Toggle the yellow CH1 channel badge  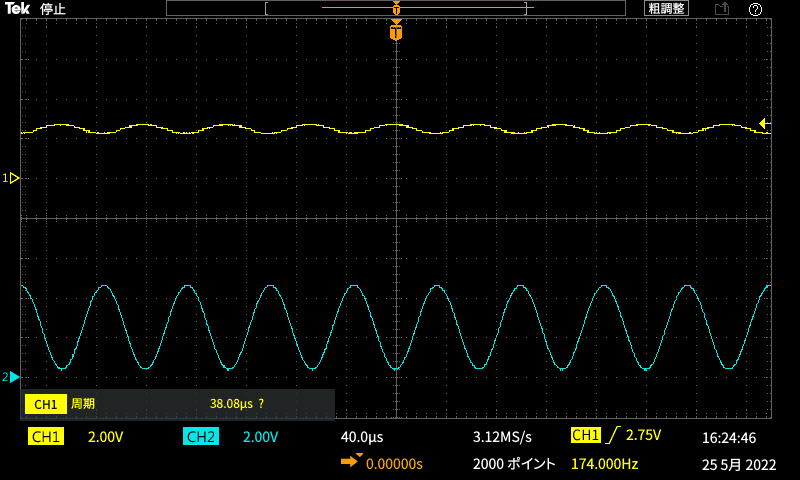pos(46,437)
